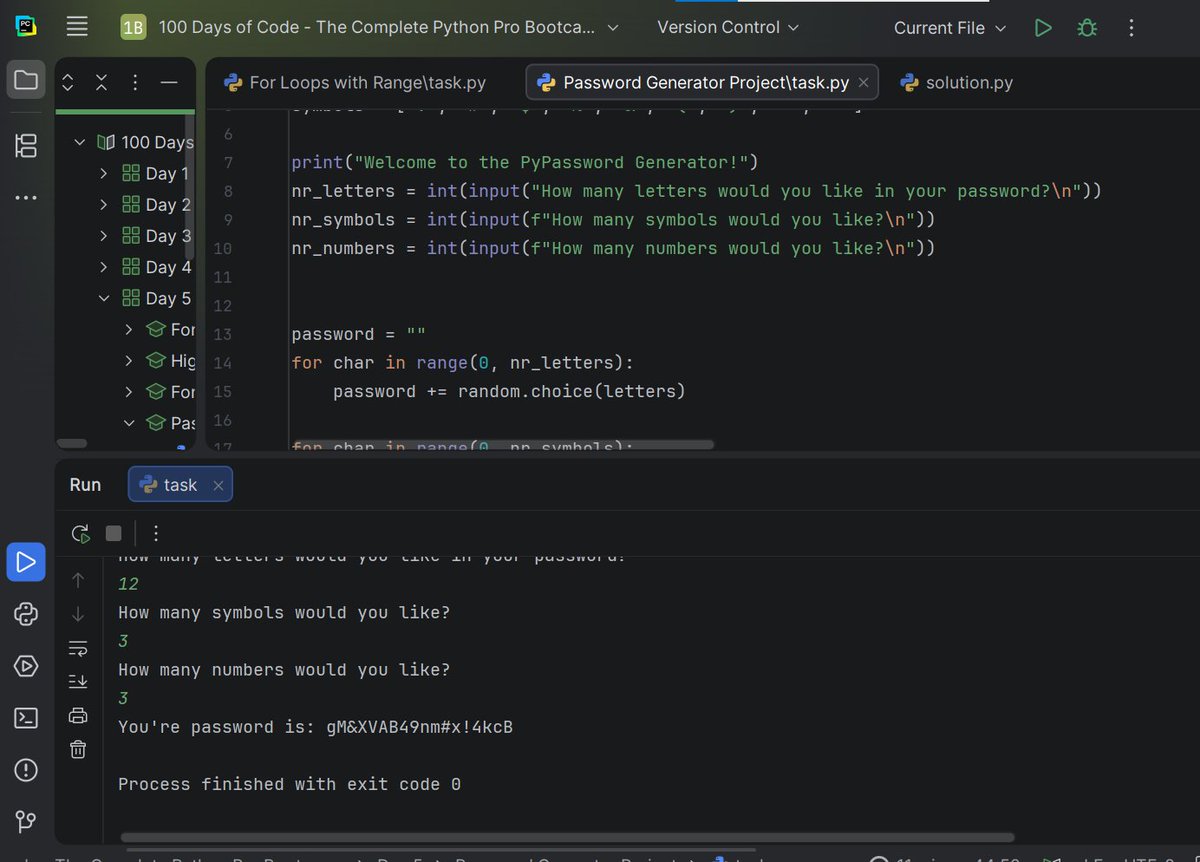
Task: Open the Run tool window from the sidebar
Action: coord(26,561)
